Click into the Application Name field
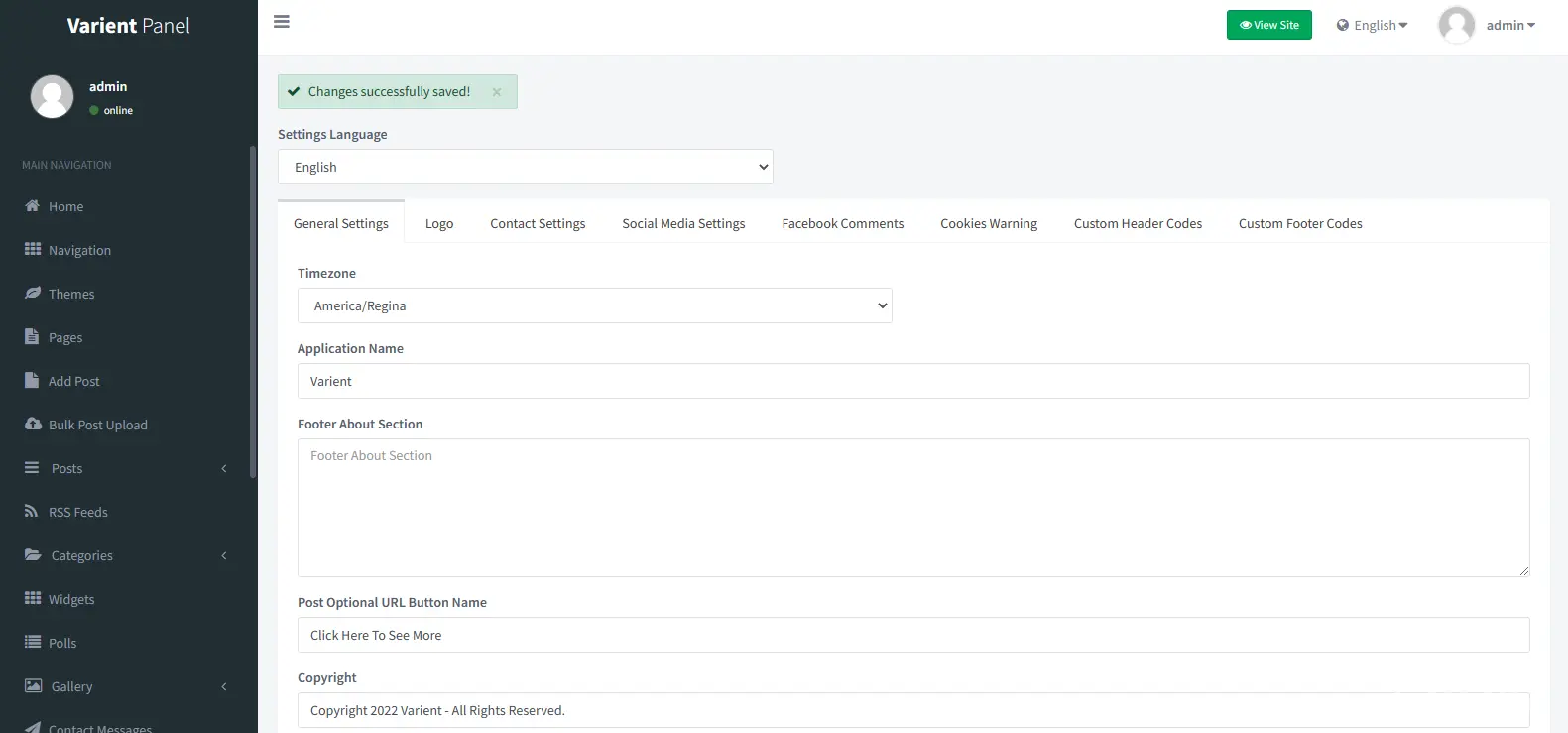Screen dimensions: 1568x733 pyautogui.click(x=912, y=381)
